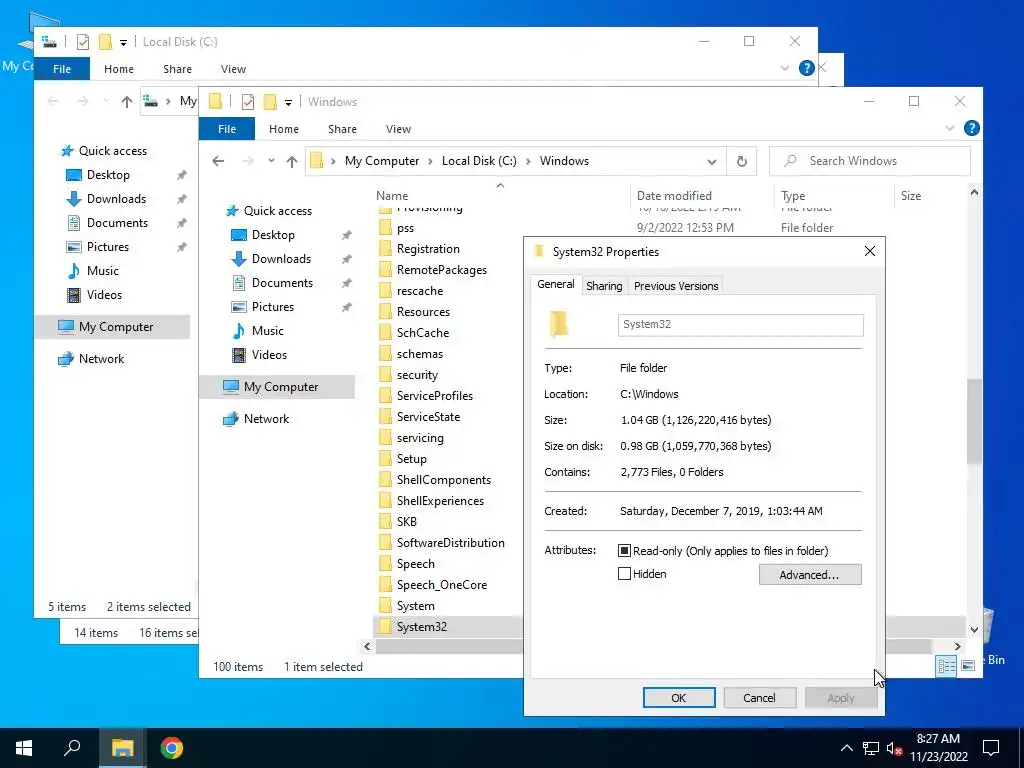Viewport: 1024px width, 768px height.
Task: Expand the ribbon in Local Disk window
Action: [x=784, y=69]
